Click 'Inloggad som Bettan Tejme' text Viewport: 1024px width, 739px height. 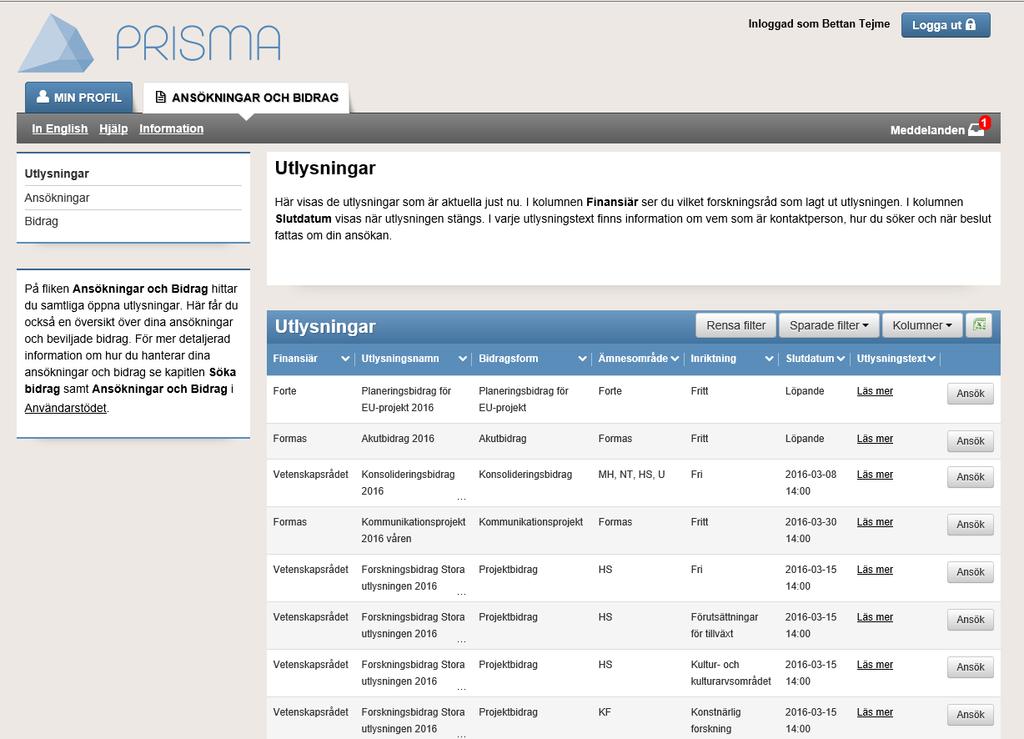click(819, 24)
